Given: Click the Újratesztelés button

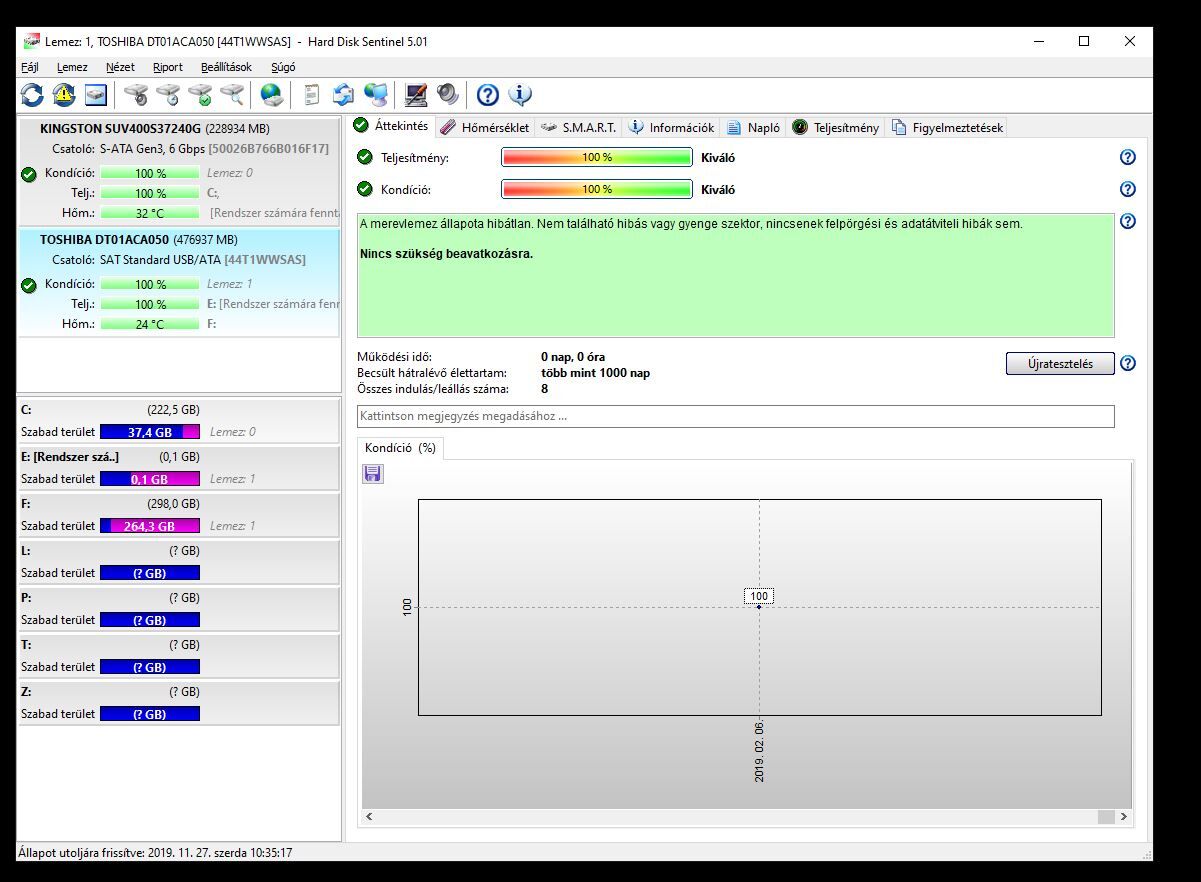Looking at the screenshot, I should [x=1060, y=364].
